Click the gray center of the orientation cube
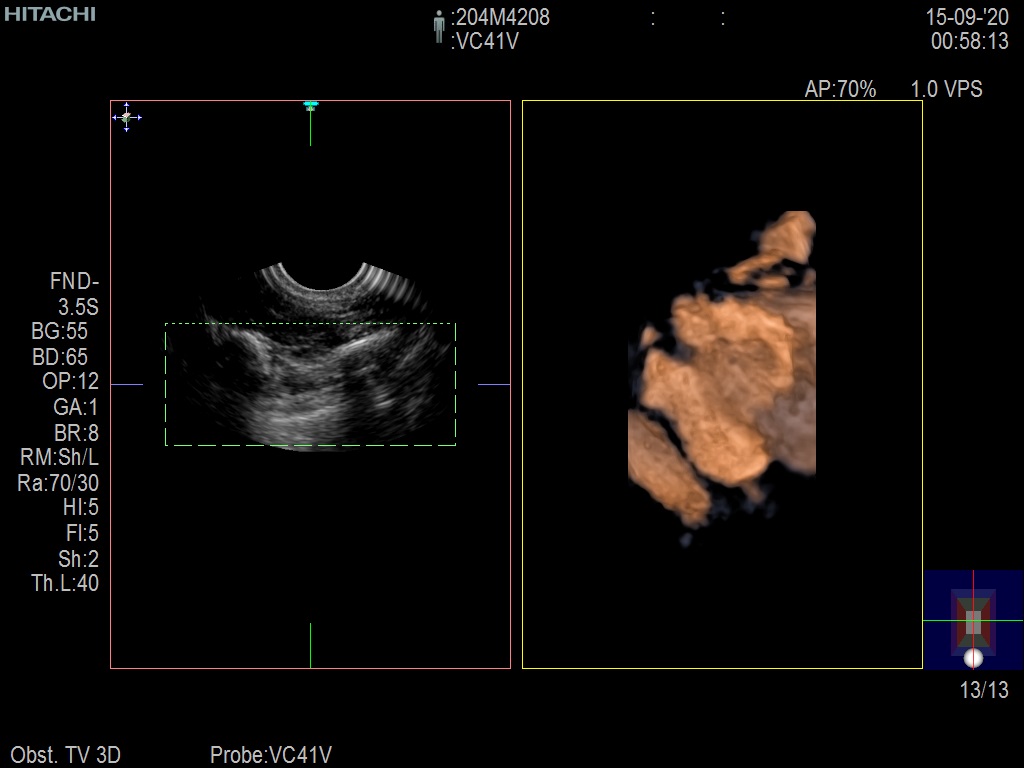Screen dimensions: 1024x768 point(973,621)
